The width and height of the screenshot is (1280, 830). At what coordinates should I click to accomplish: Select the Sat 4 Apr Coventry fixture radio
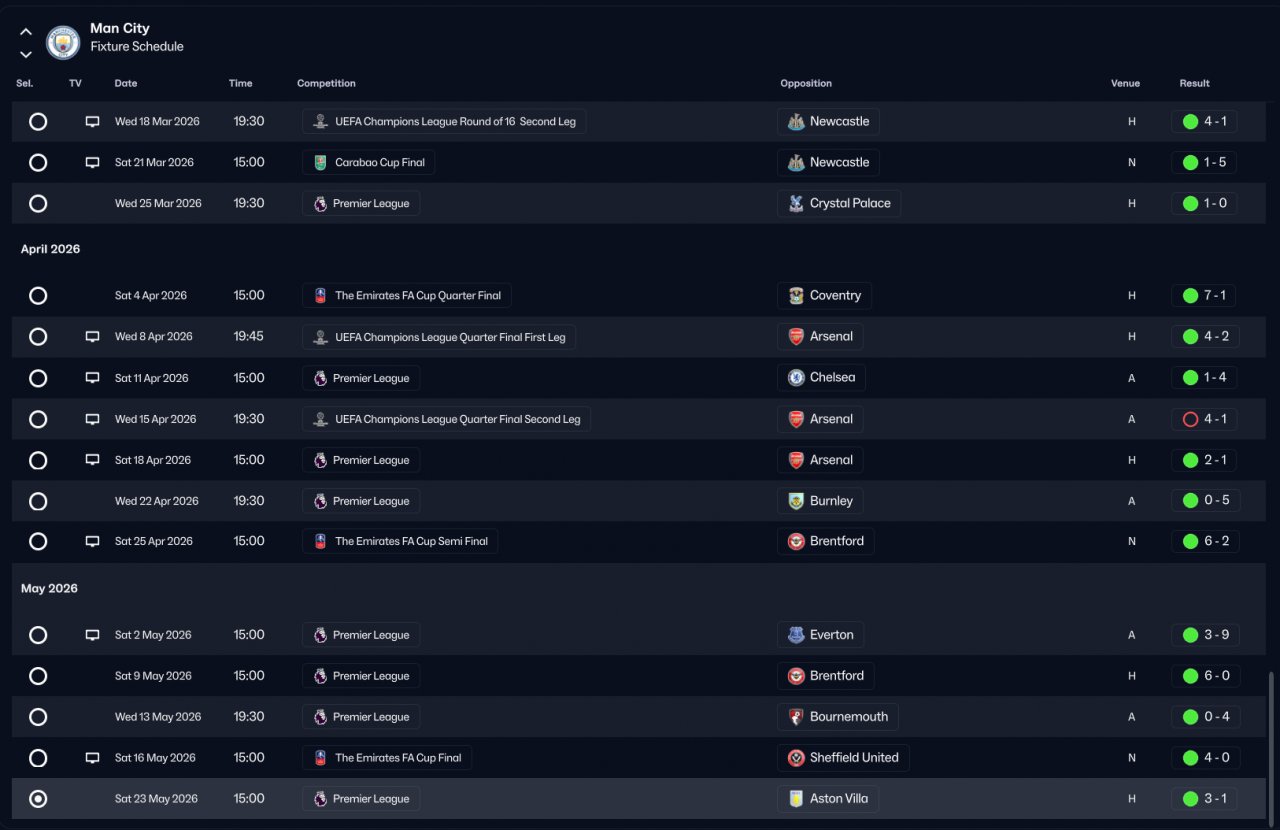[38, 296]
